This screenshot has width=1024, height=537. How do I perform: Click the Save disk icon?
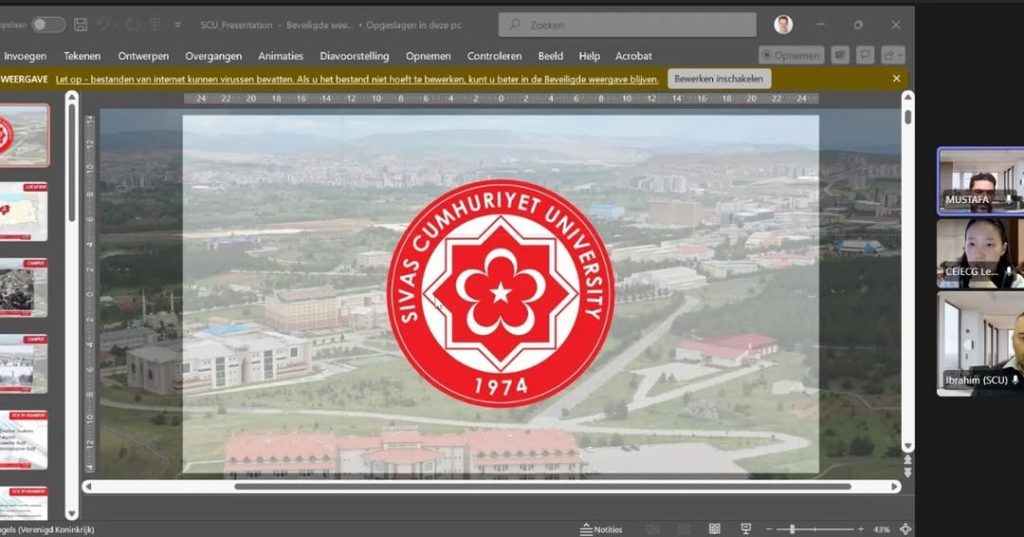[x=81, y=24]
